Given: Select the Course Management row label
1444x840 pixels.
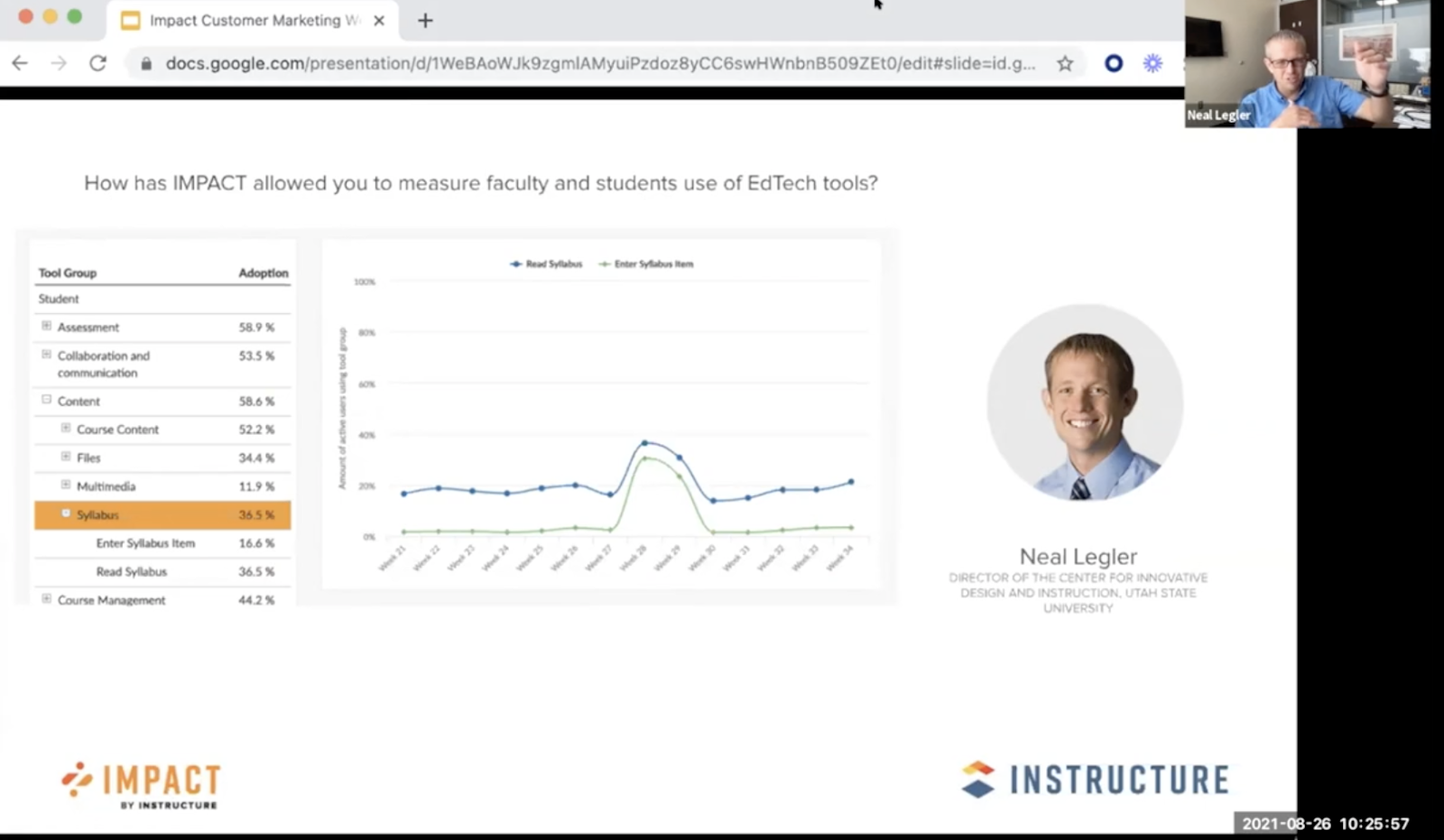Looking at the screenshot, I should (x=112, y=600).
